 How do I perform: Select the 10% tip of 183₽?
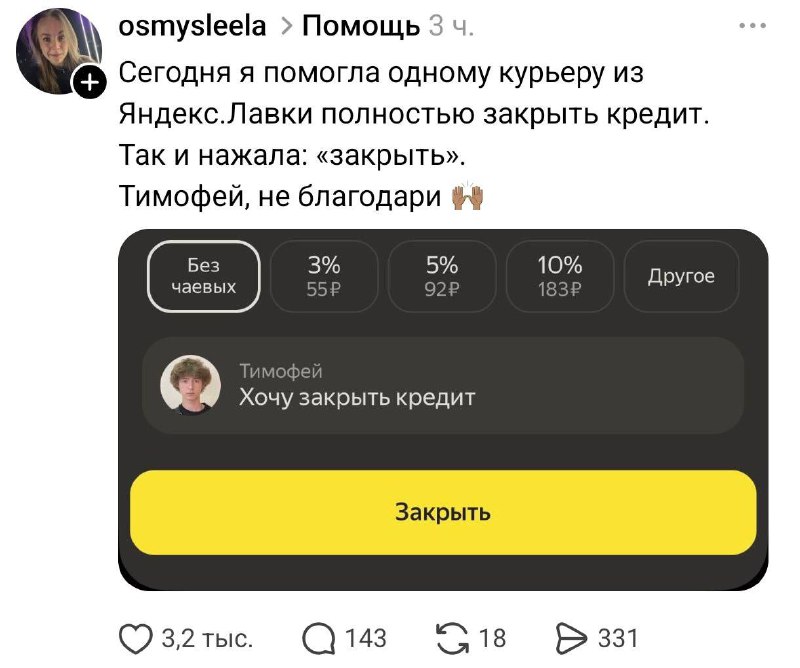pos(559,277)
